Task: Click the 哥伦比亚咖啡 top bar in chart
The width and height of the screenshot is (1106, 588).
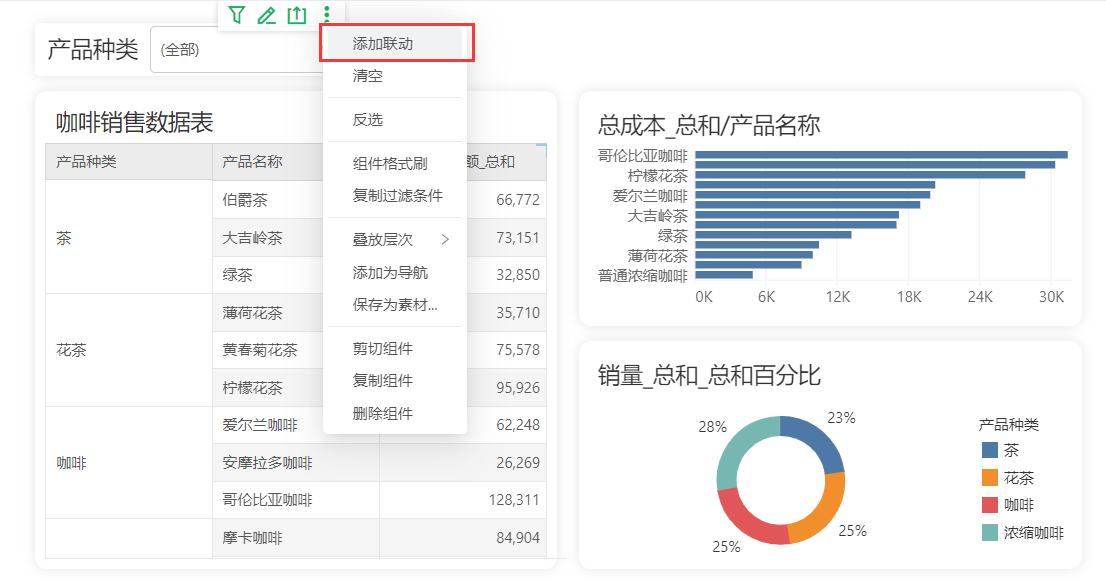Action: (x=881, y=155)
